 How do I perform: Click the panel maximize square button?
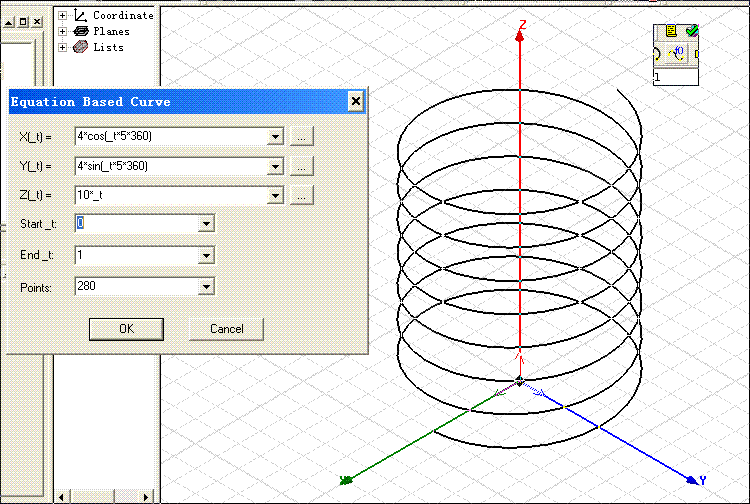tap(23, 22)
